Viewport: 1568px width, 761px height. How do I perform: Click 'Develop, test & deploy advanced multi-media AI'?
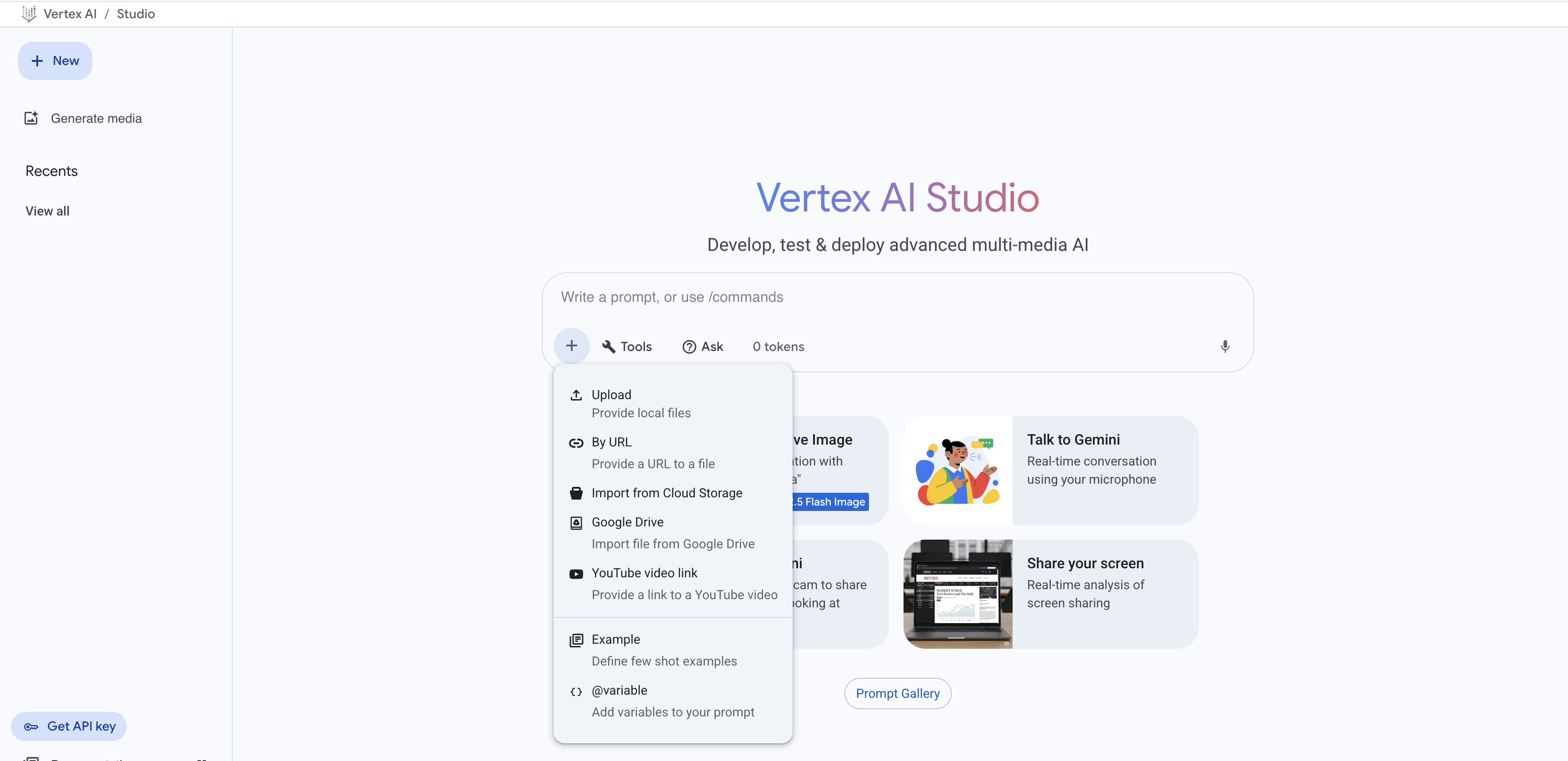pyautogui.click(x=897, y=245)
